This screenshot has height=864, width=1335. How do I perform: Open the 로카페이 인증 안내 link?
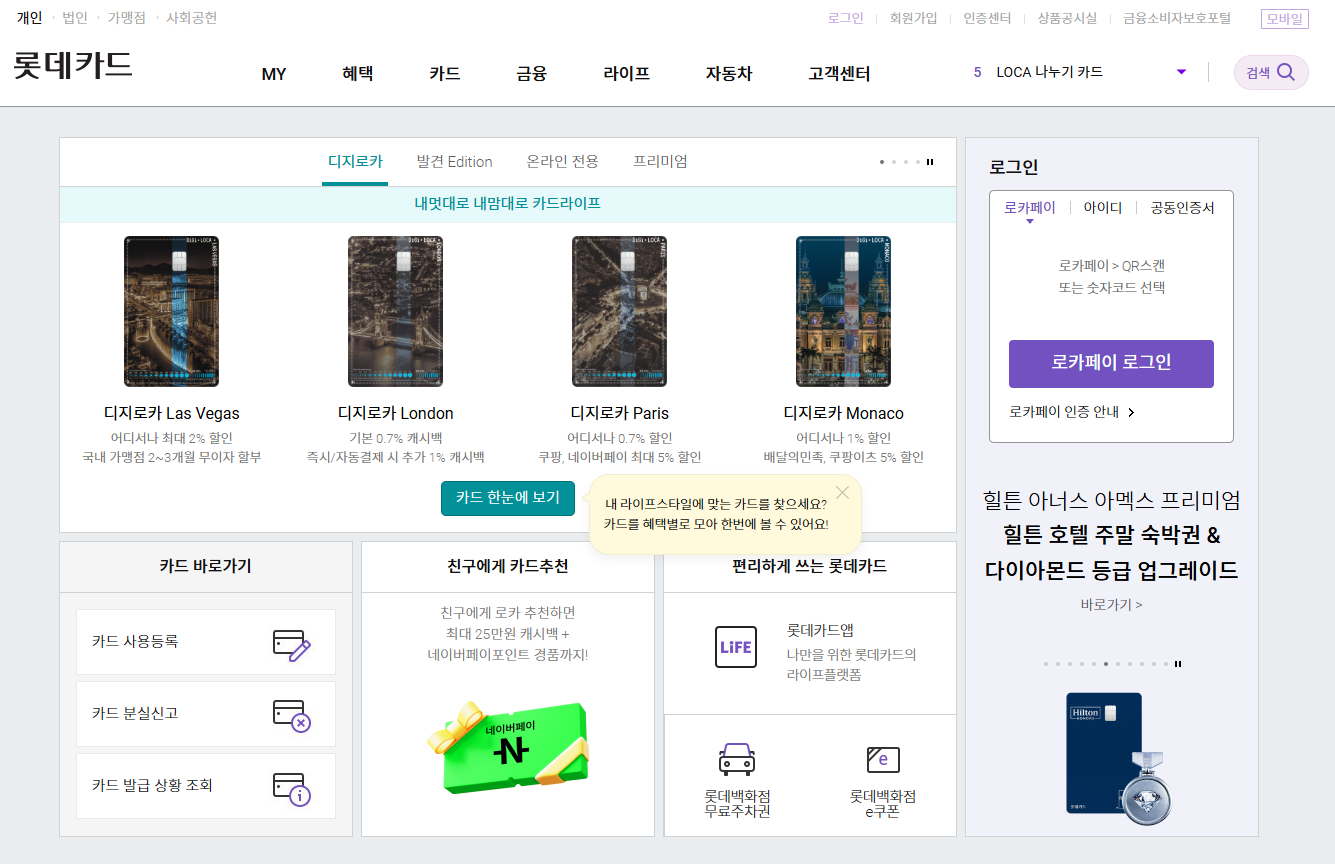pyautogui.click(x=1064, y=412)
